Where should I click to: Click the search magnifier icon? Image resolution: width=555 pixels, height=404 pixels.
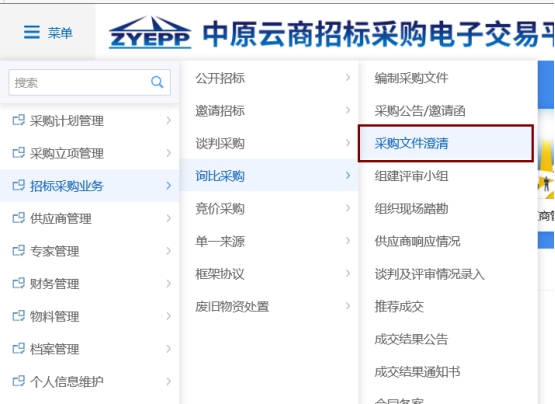(x=157, y=82)
